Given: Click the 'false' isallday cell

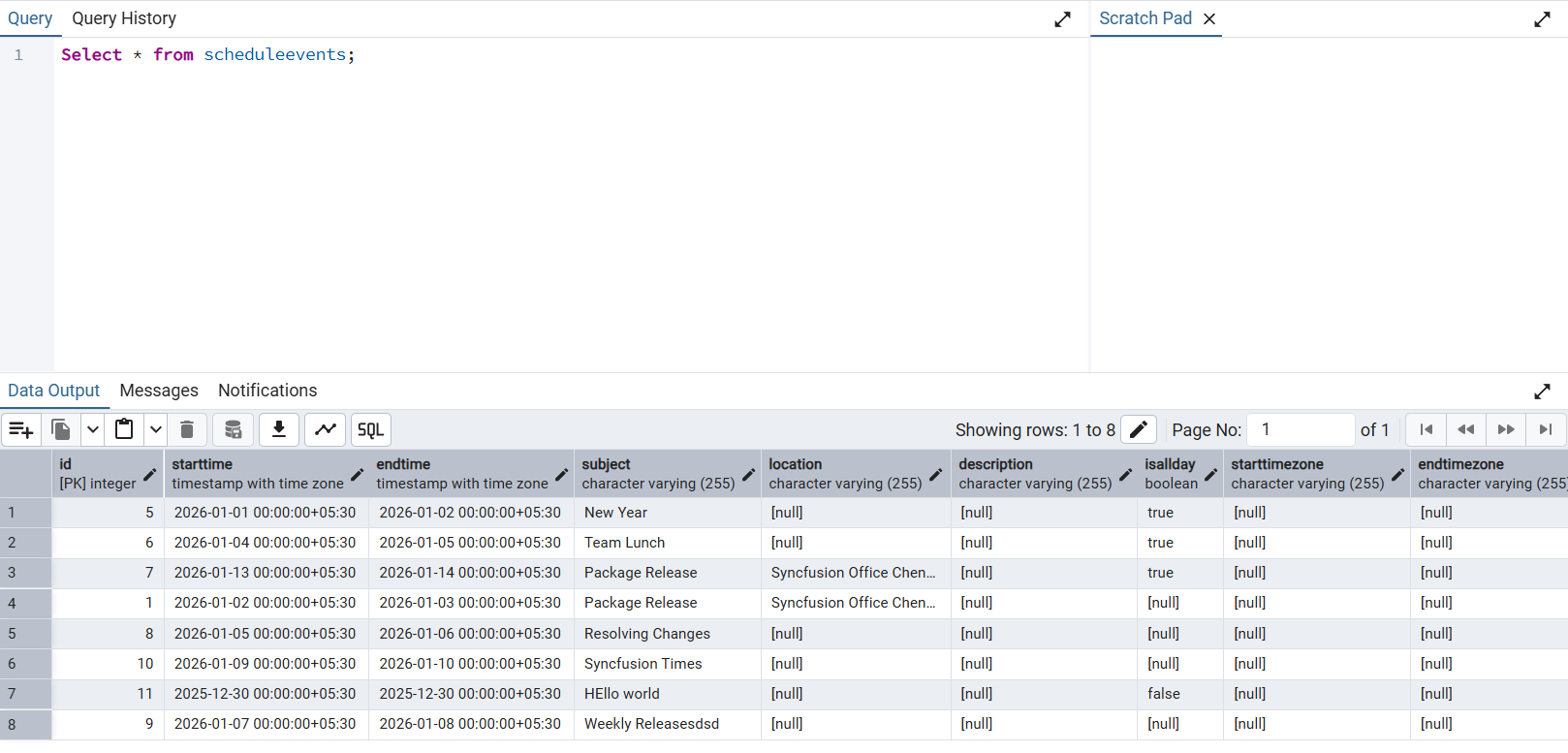Looking at the screenshot, I should (x=1180, y=694).
